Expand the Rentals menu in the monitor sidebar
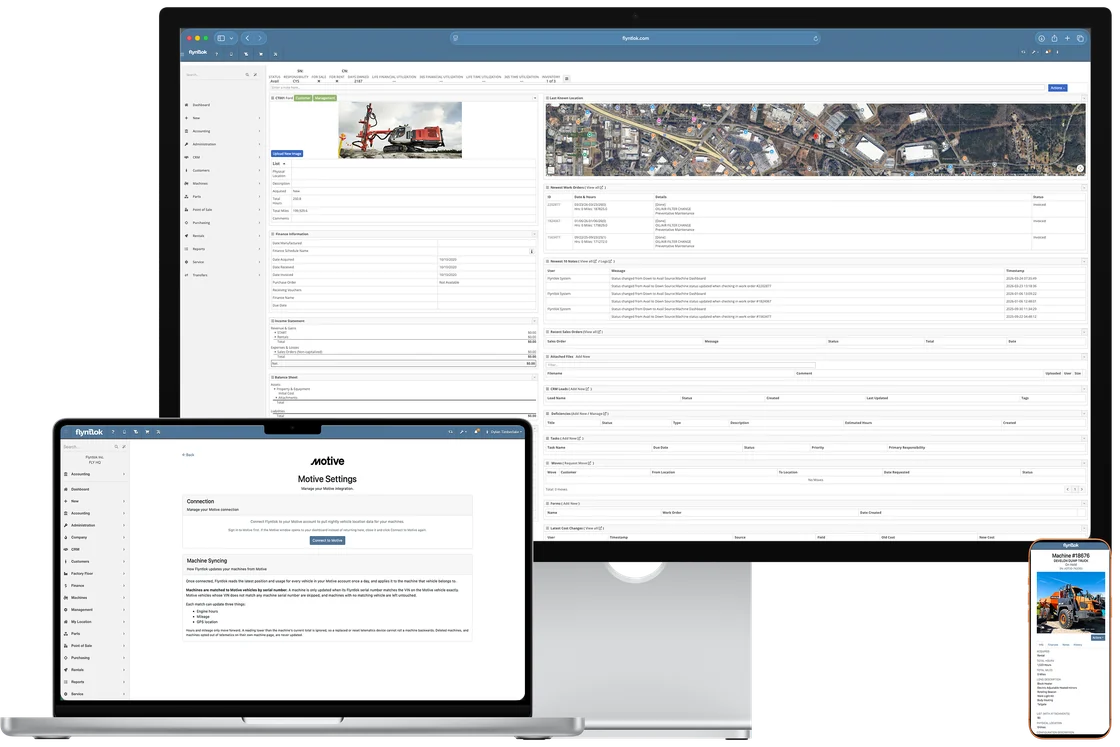Viewport: 1120px width, 747px height. [223, 236]
